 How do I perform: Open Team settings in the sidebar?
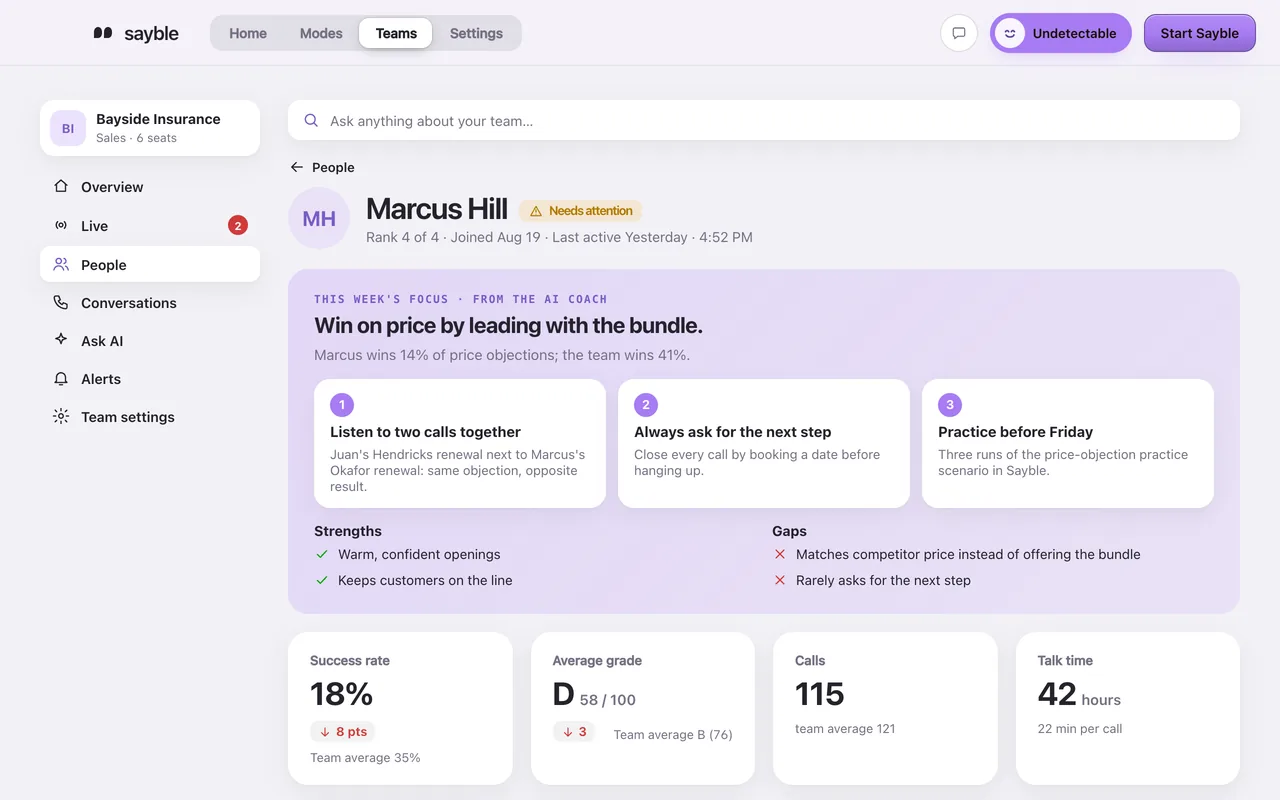pyautogui.click(x=150, y=417)
